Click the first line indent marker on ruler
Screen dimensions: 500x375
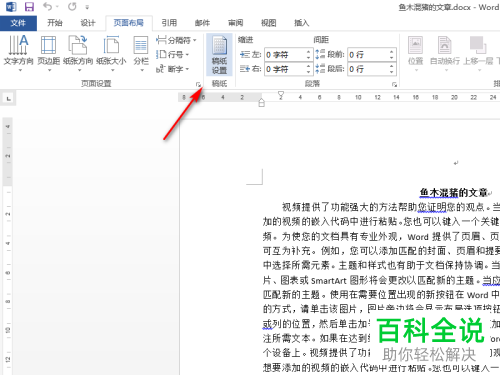click(x=281, y=94)
